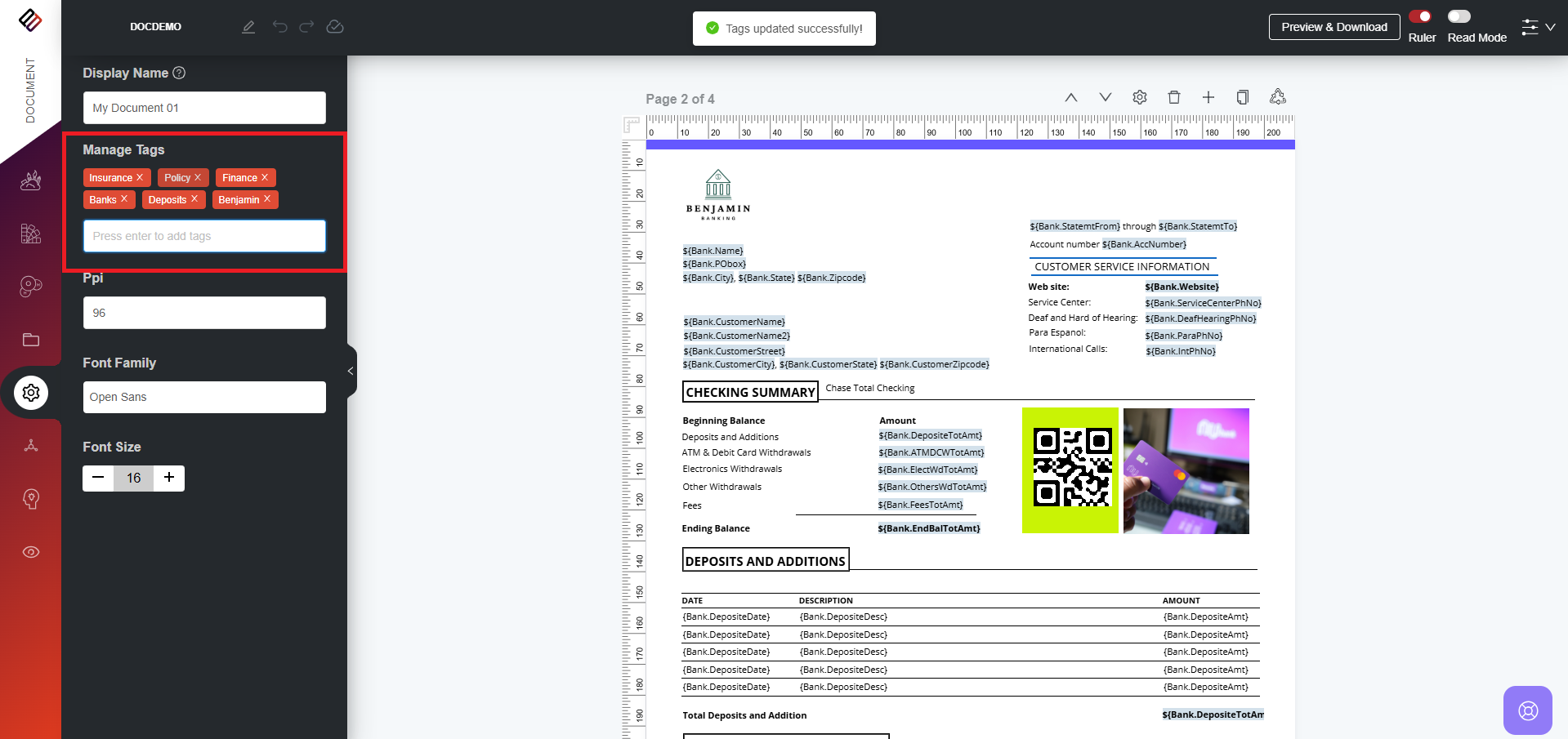
Task: Click the Preview & Download button
Action: [1333, 27]
